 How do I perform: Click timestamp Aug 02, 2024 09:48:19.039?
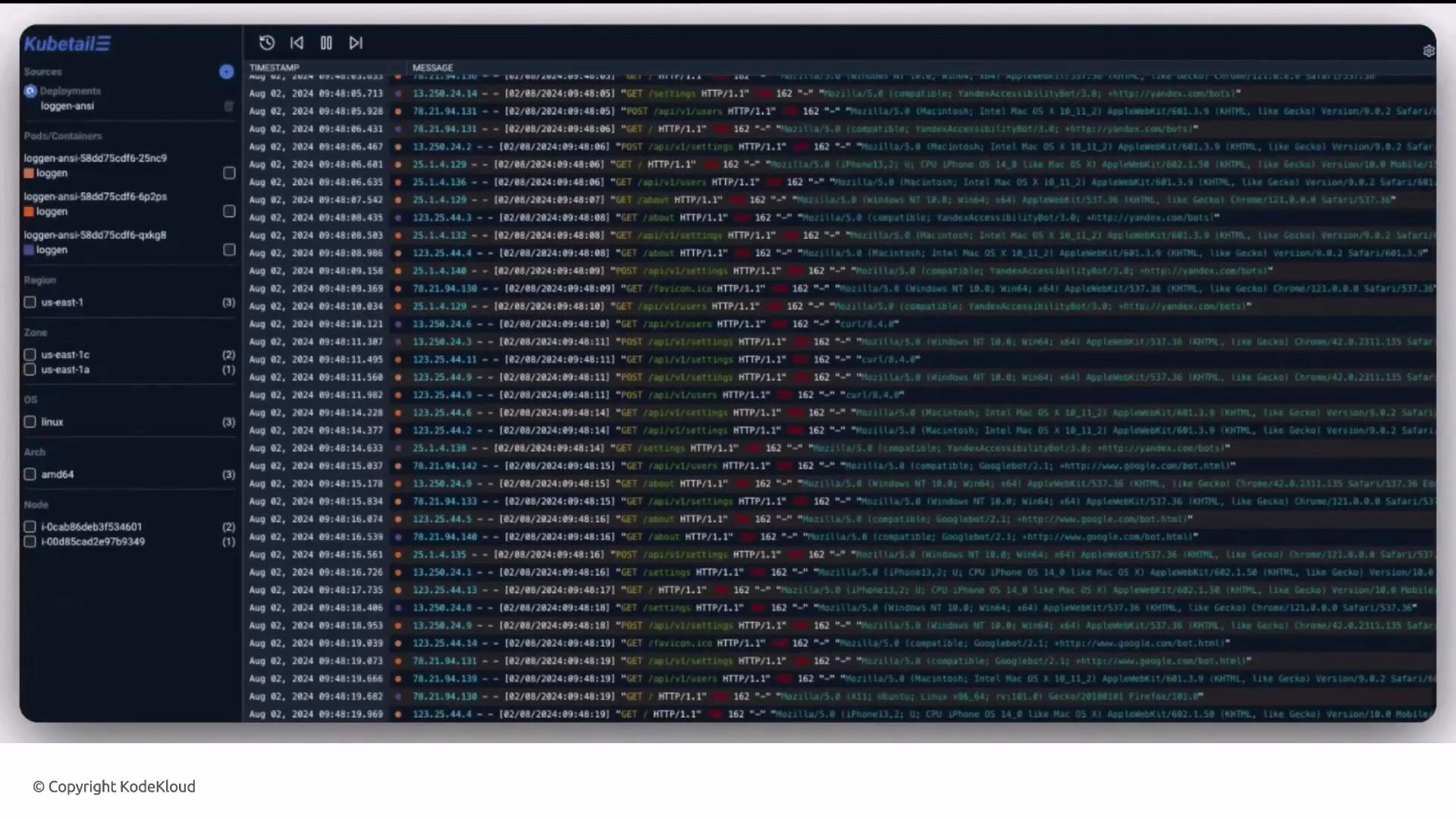(316, 643)
